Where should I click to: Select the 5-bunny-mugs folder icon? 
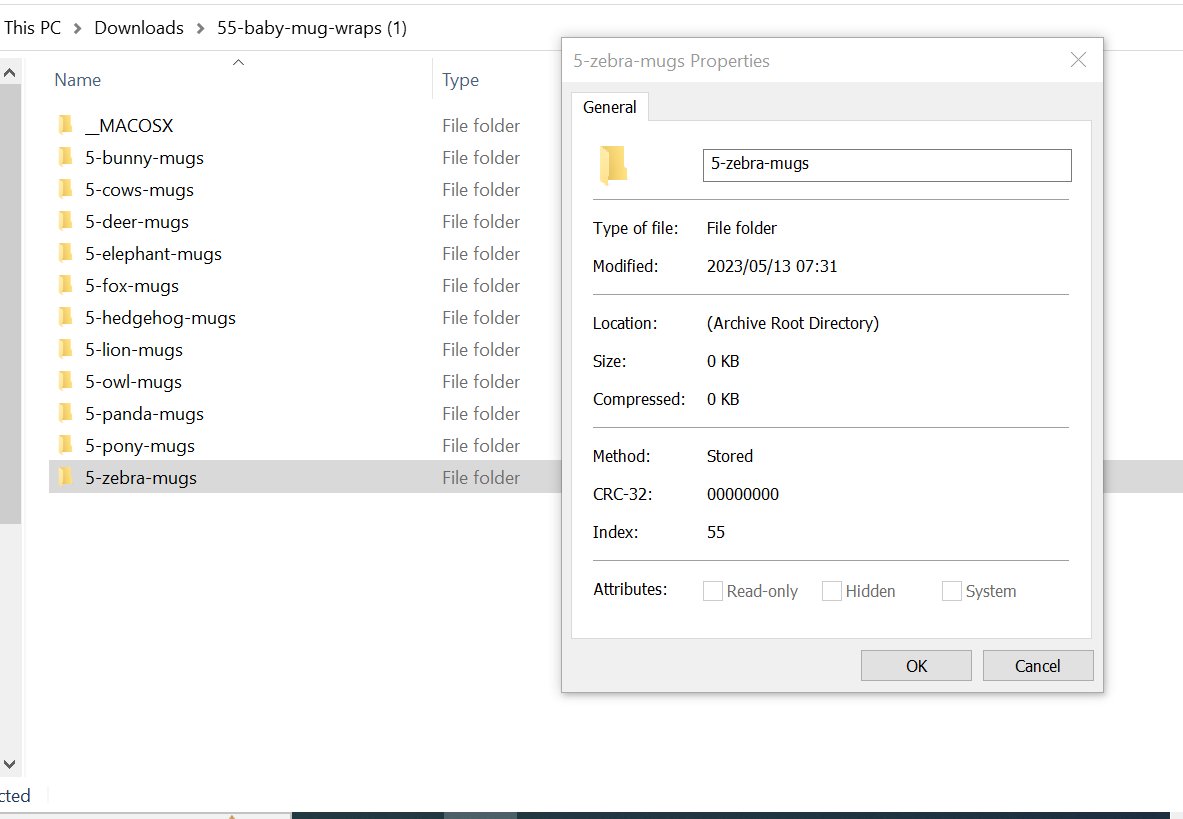(66, 157)
